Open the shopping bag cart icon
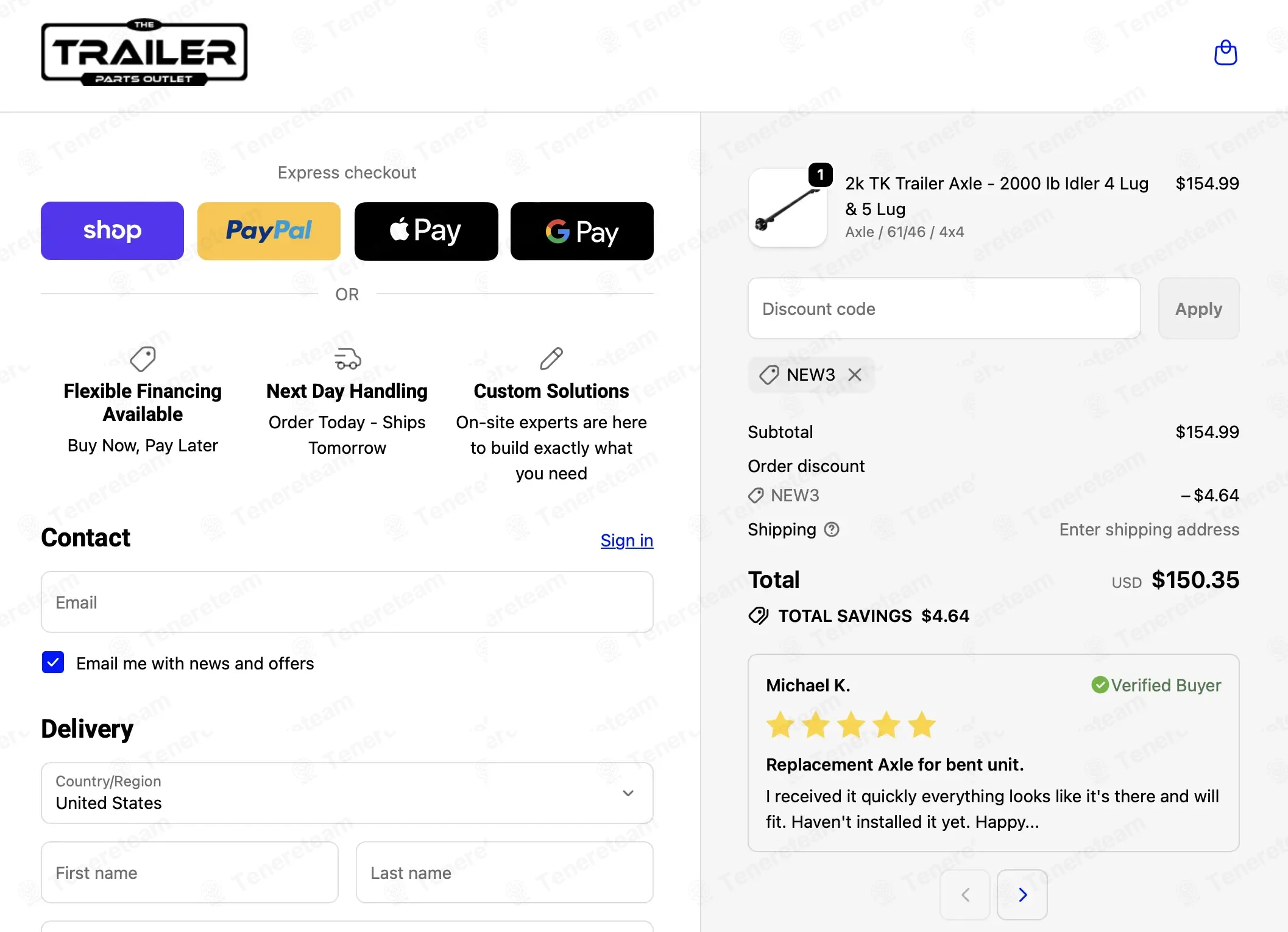 [1225, 53]
